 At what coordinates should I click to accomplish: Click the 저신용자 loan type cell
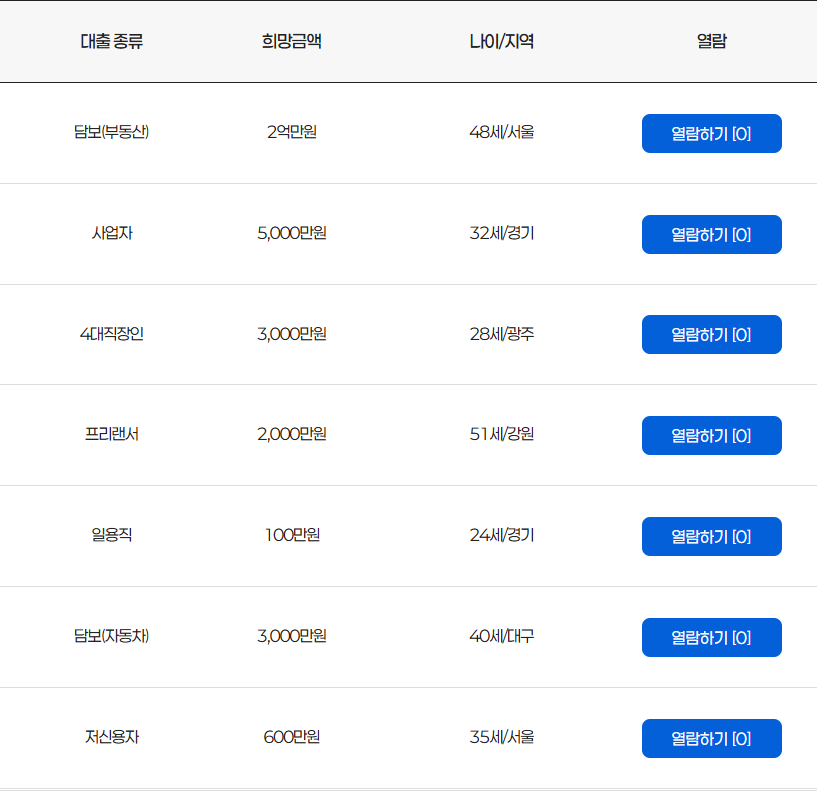[x=112, y=738]
